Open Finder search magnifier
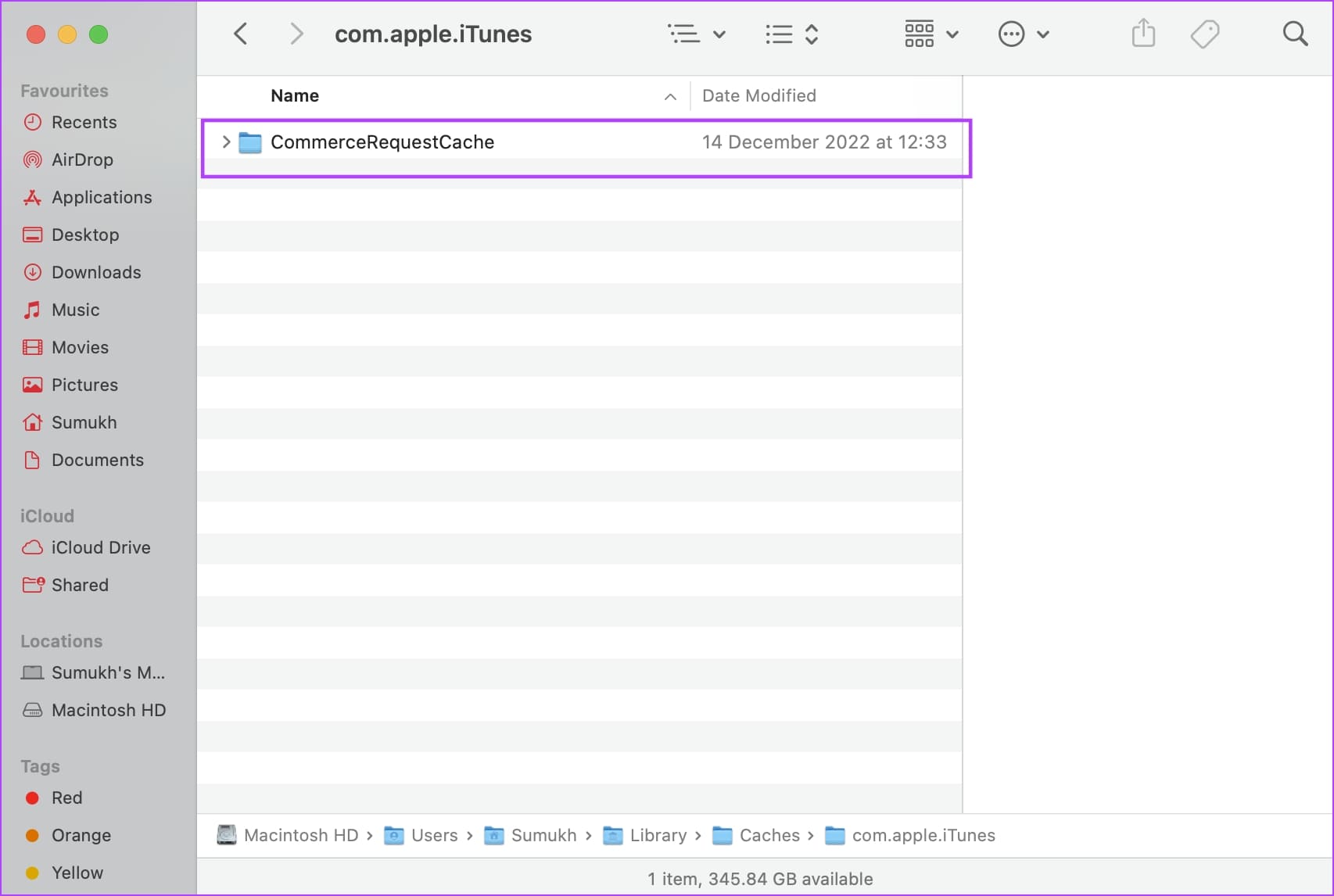 coord(1295,34)
